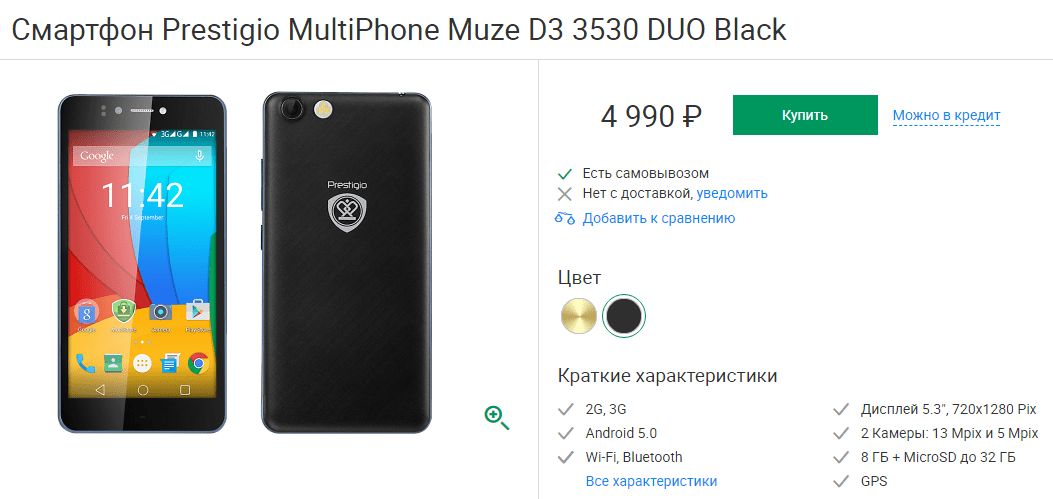Click the price 4 990 ₽
The image size is (1053, 499).
[x=651, y=117]
